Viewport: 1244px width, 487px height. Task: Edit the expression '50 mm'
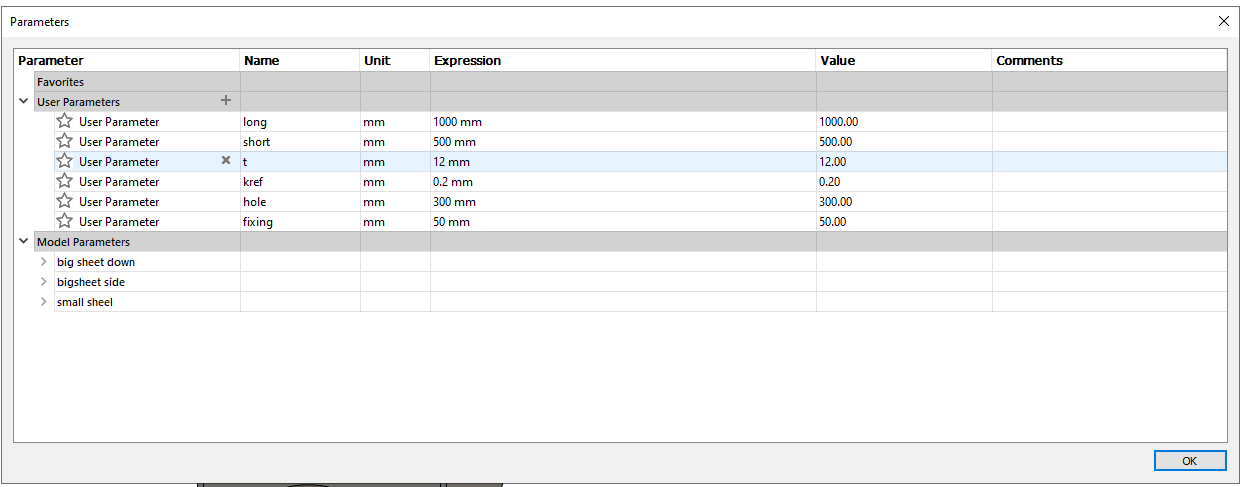[623, 221]
